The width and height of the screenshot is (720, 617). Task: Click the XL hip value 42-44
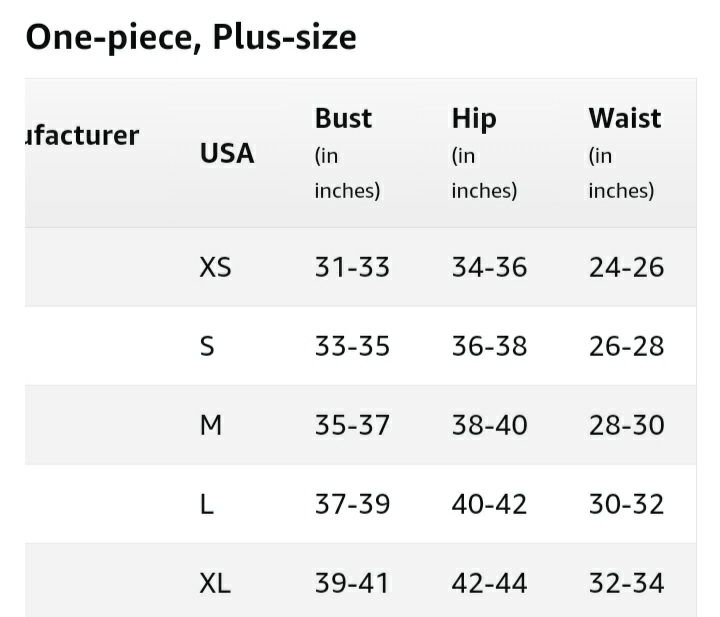click(489, 583)
